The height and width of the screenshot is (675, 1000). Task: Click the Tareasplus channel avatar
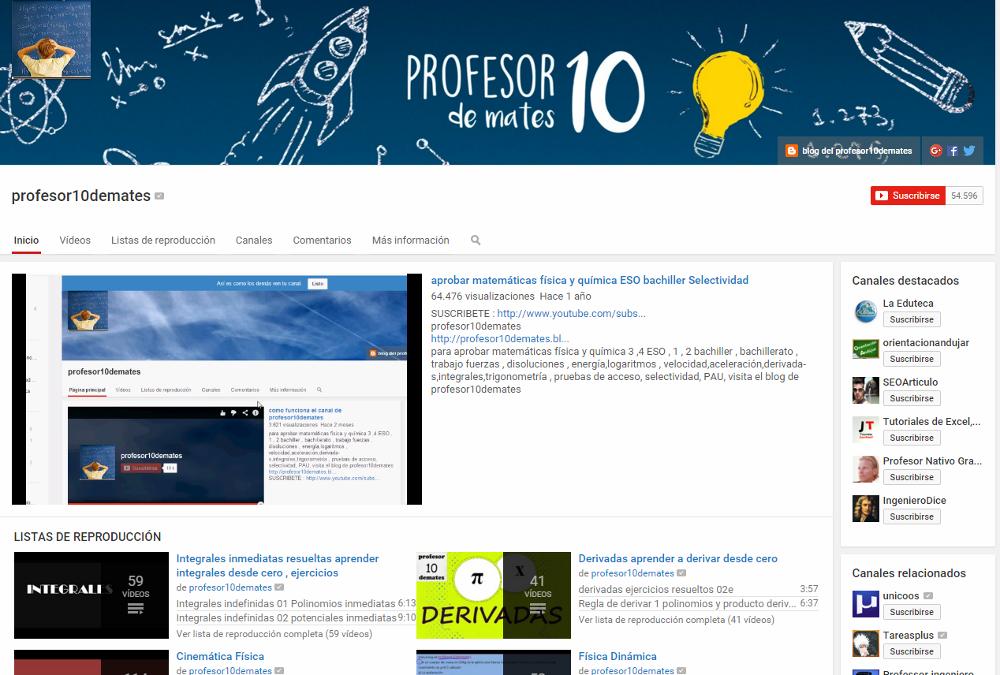865,643
